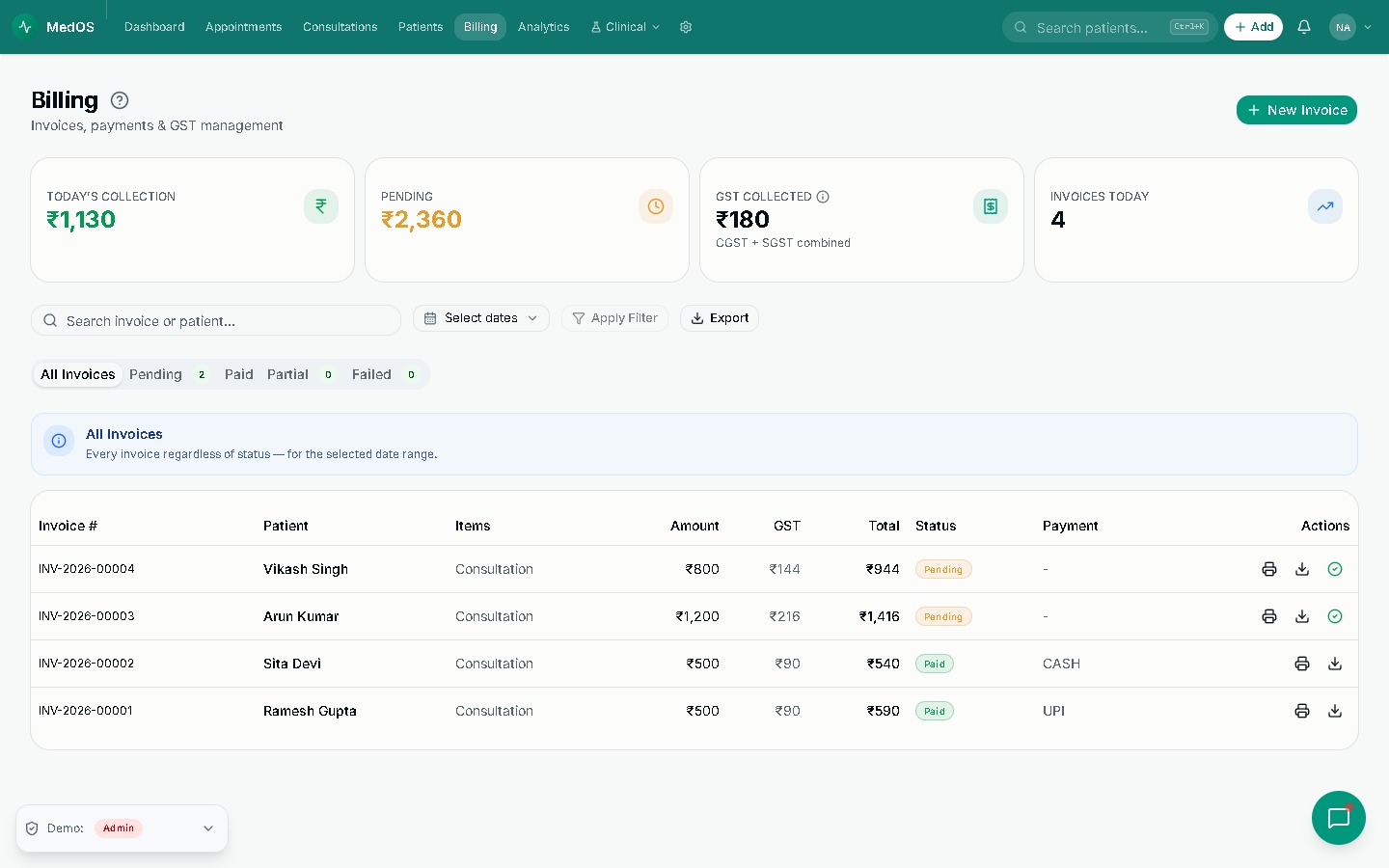
Task: Open Appointments page
Action: [244, 27]
